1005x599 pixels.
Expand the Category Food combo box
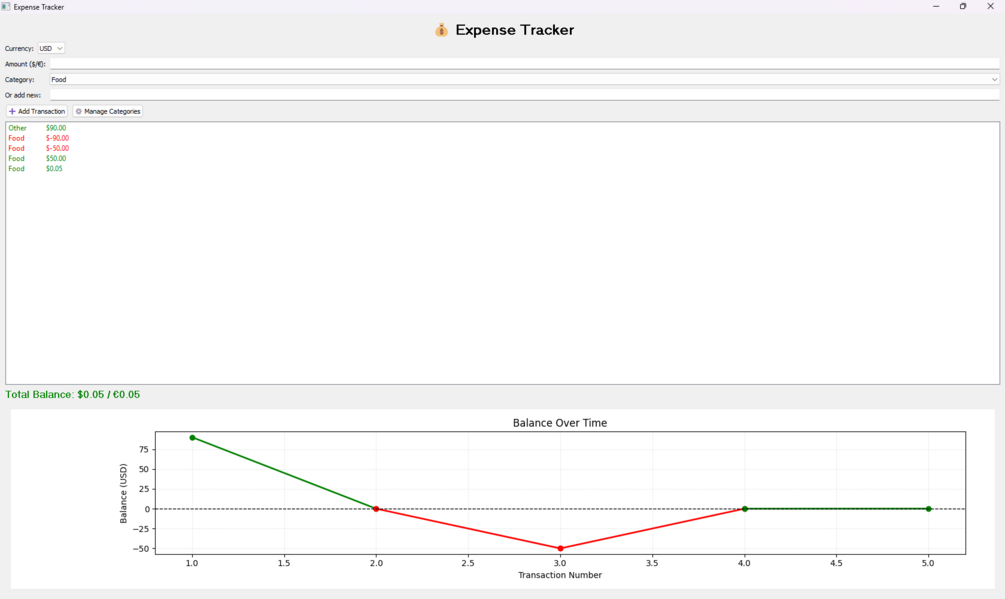524,79
